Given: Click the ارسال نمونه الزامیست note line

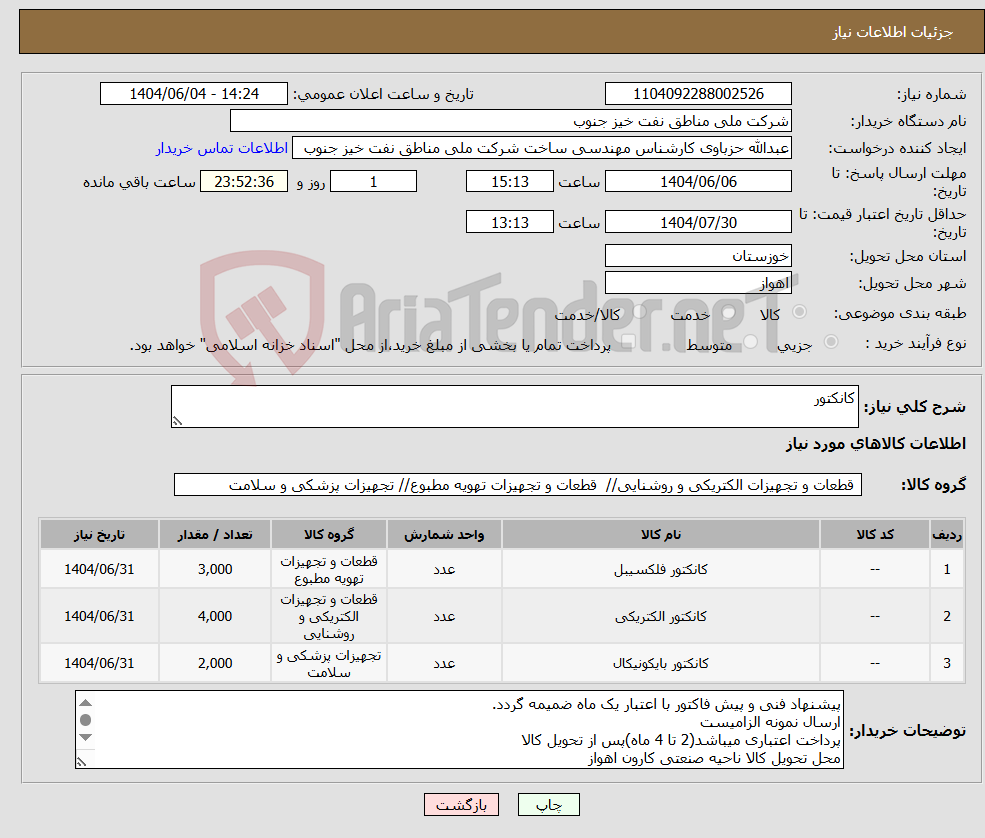Looking at the screenshot, I should point(770,722).
